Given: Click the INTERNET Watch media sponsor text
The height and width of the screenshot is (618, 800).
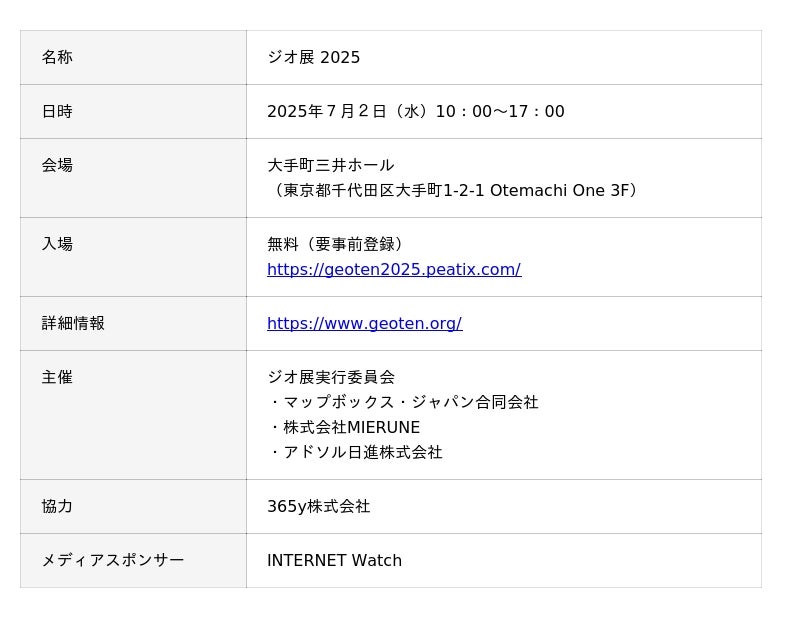Looking at the screenshot, I should click(334, 561).
